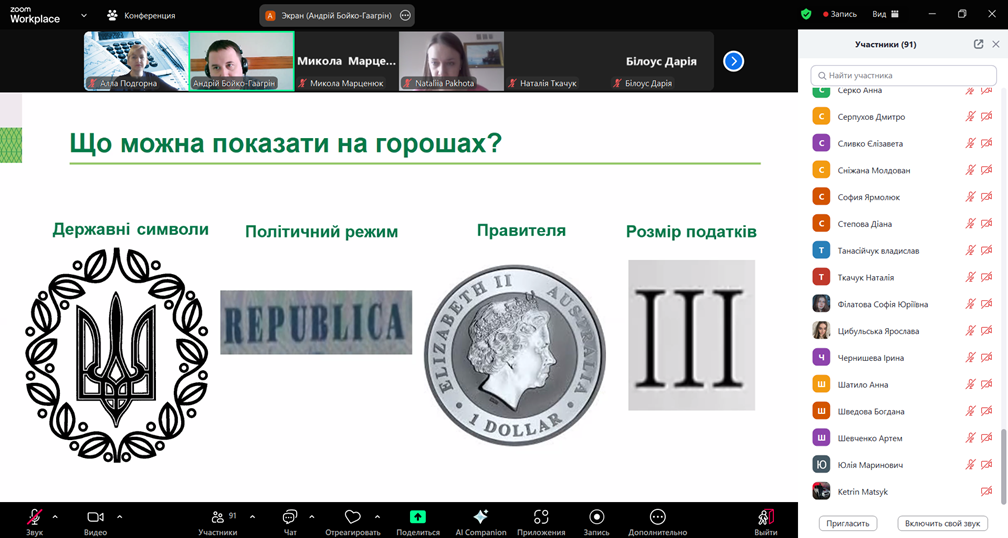
Task: Focus the Найти участника search field
Action: pos(903,75)
